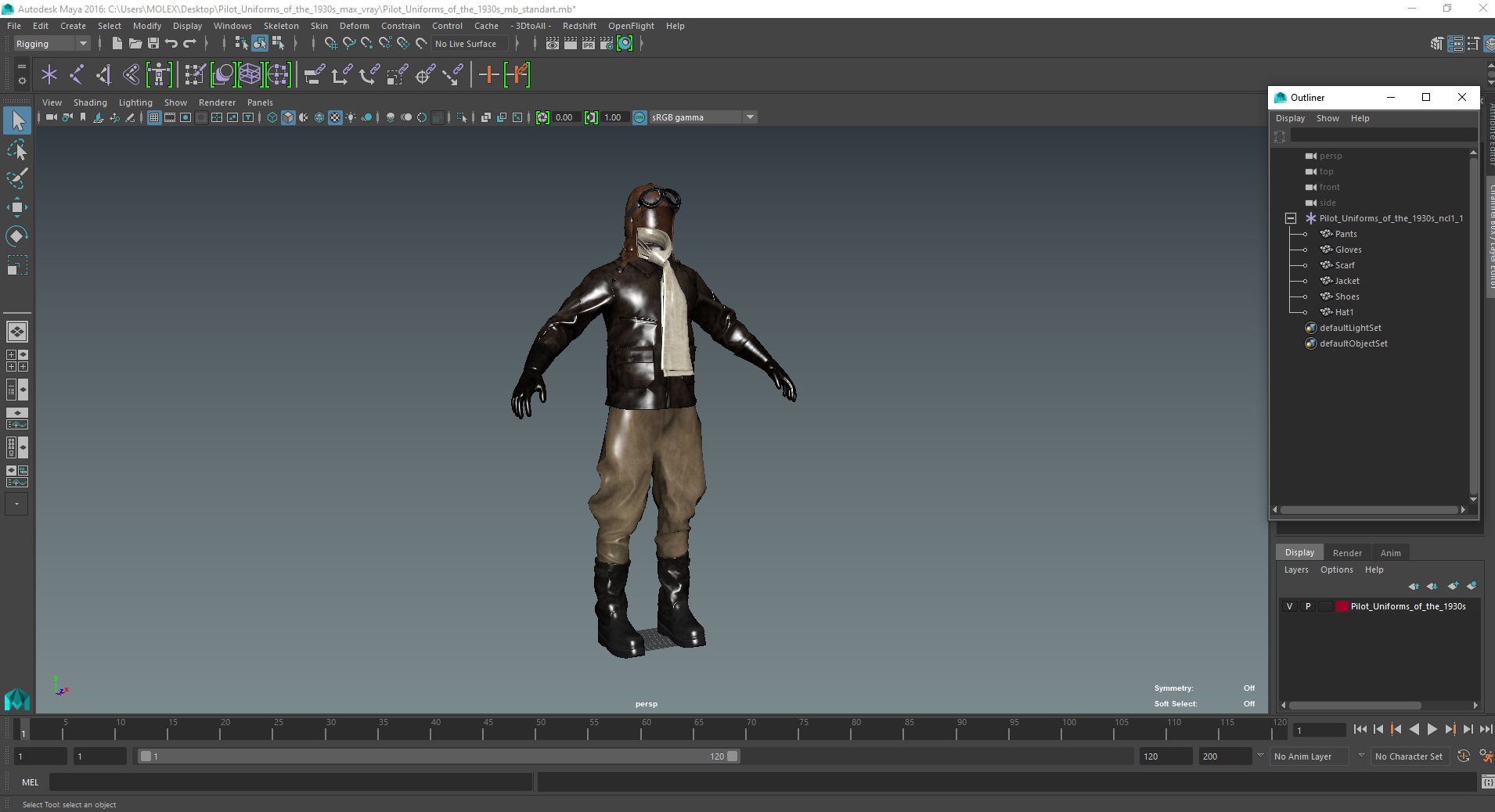Screen dimensions: 1495x812
Task: Toggle smooth shade all in the viewport
Action: coord(288,117)
